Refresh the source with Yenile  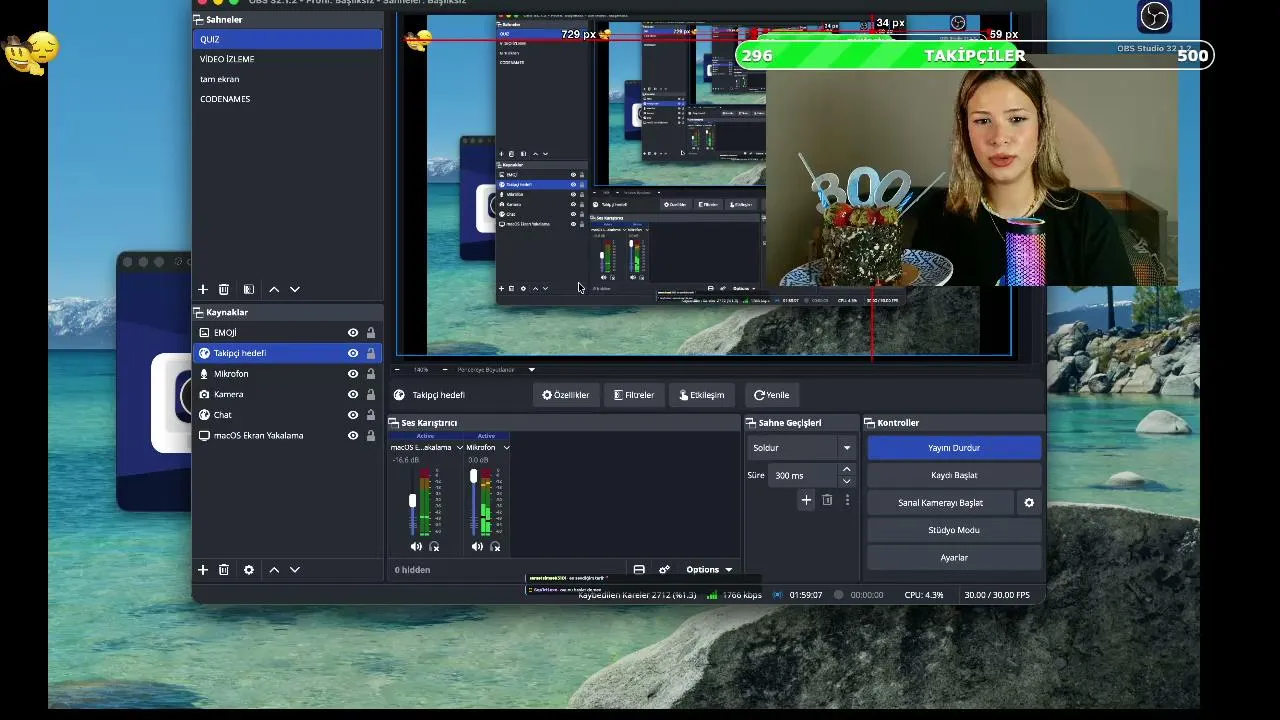[772, 395]
